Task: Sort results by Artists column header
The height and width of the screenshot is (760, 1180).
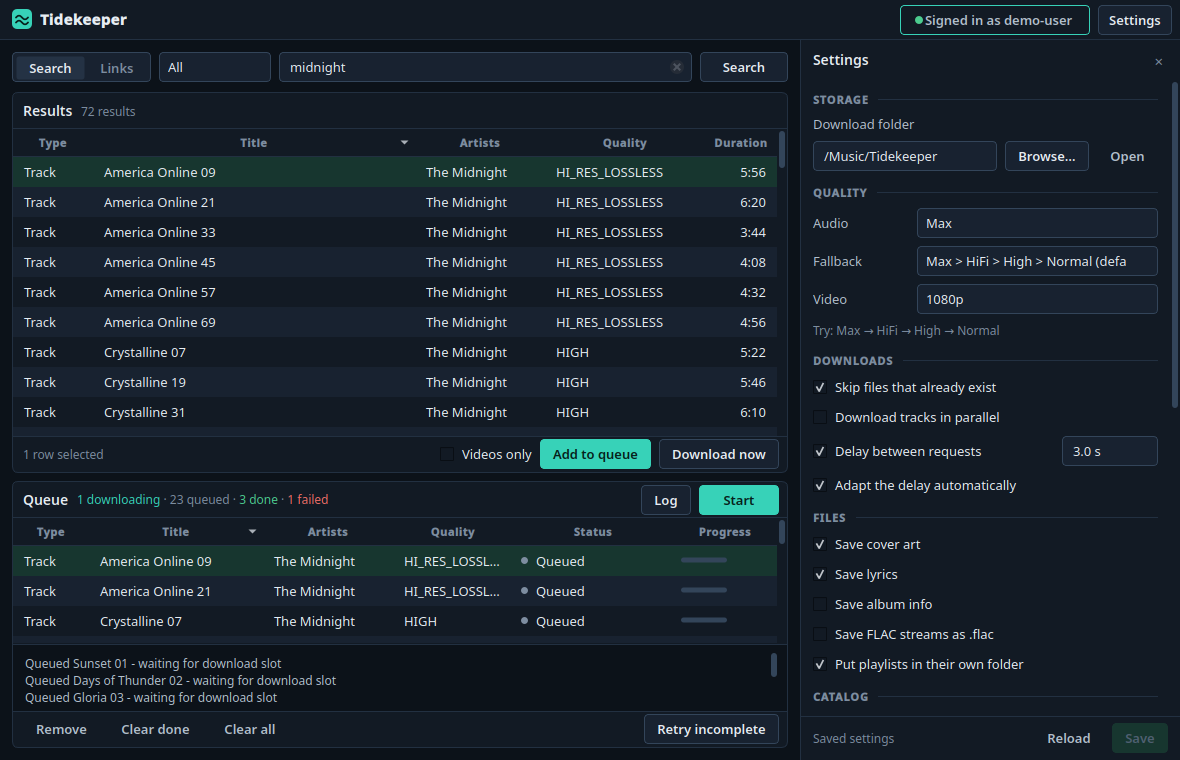Action: [x=479, y=143]
